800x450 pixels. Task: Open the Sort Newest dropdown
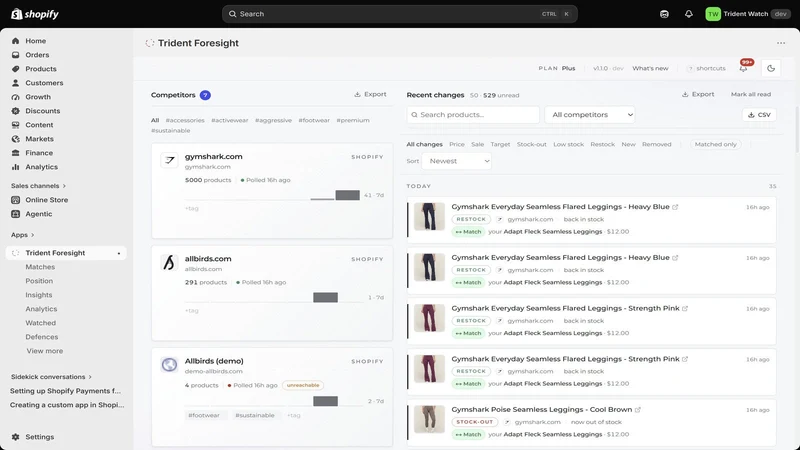point(457,161)
